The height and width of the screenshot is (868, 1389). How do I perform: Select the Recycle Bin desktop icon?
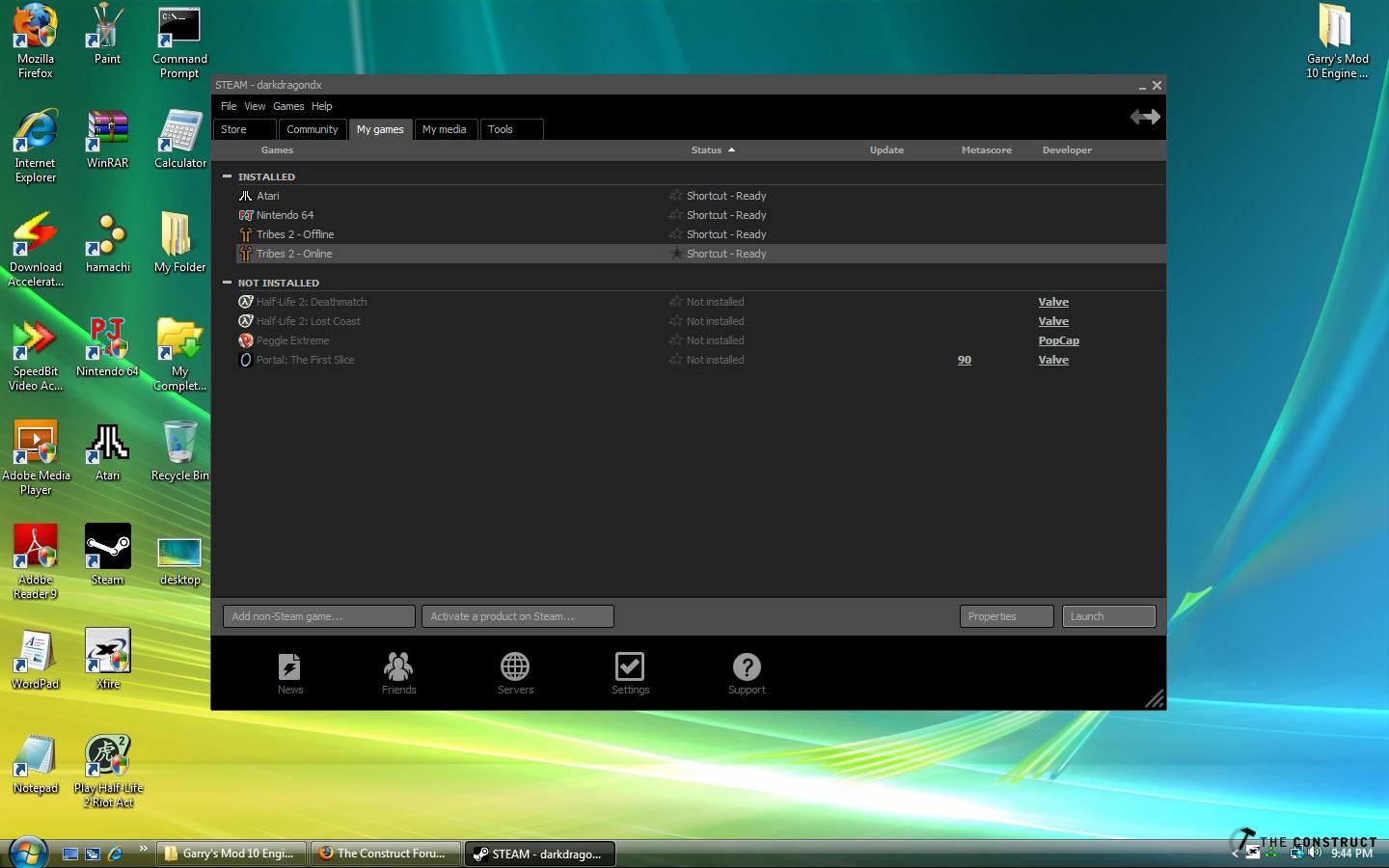[x=180, y=451]
